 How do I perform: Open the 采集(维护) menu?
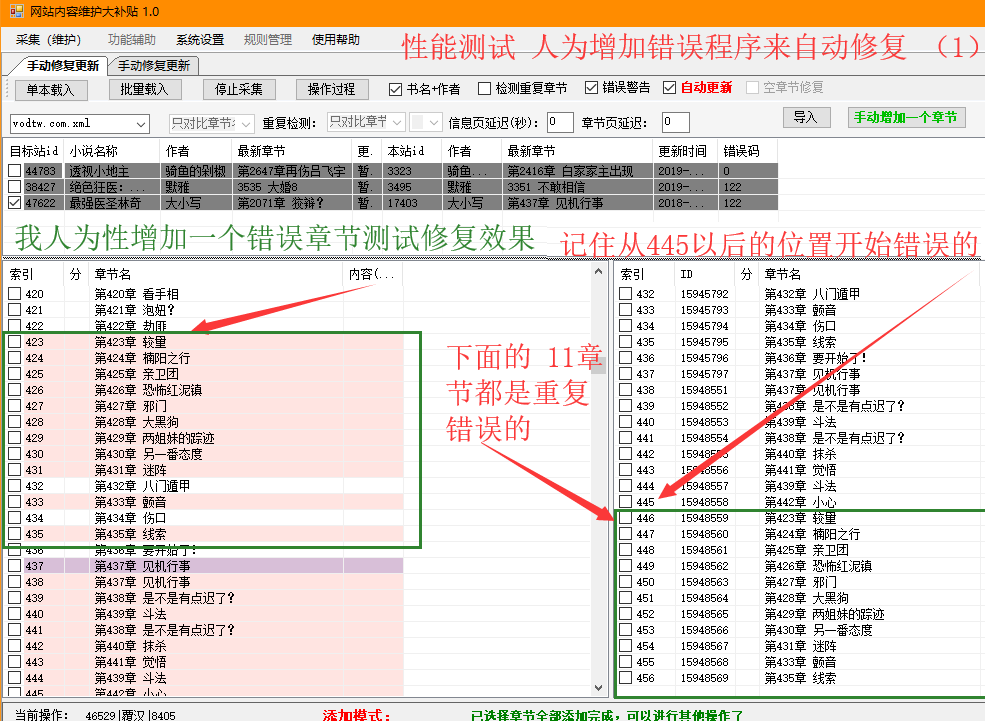pyautogui.click(x=48, y=40)
